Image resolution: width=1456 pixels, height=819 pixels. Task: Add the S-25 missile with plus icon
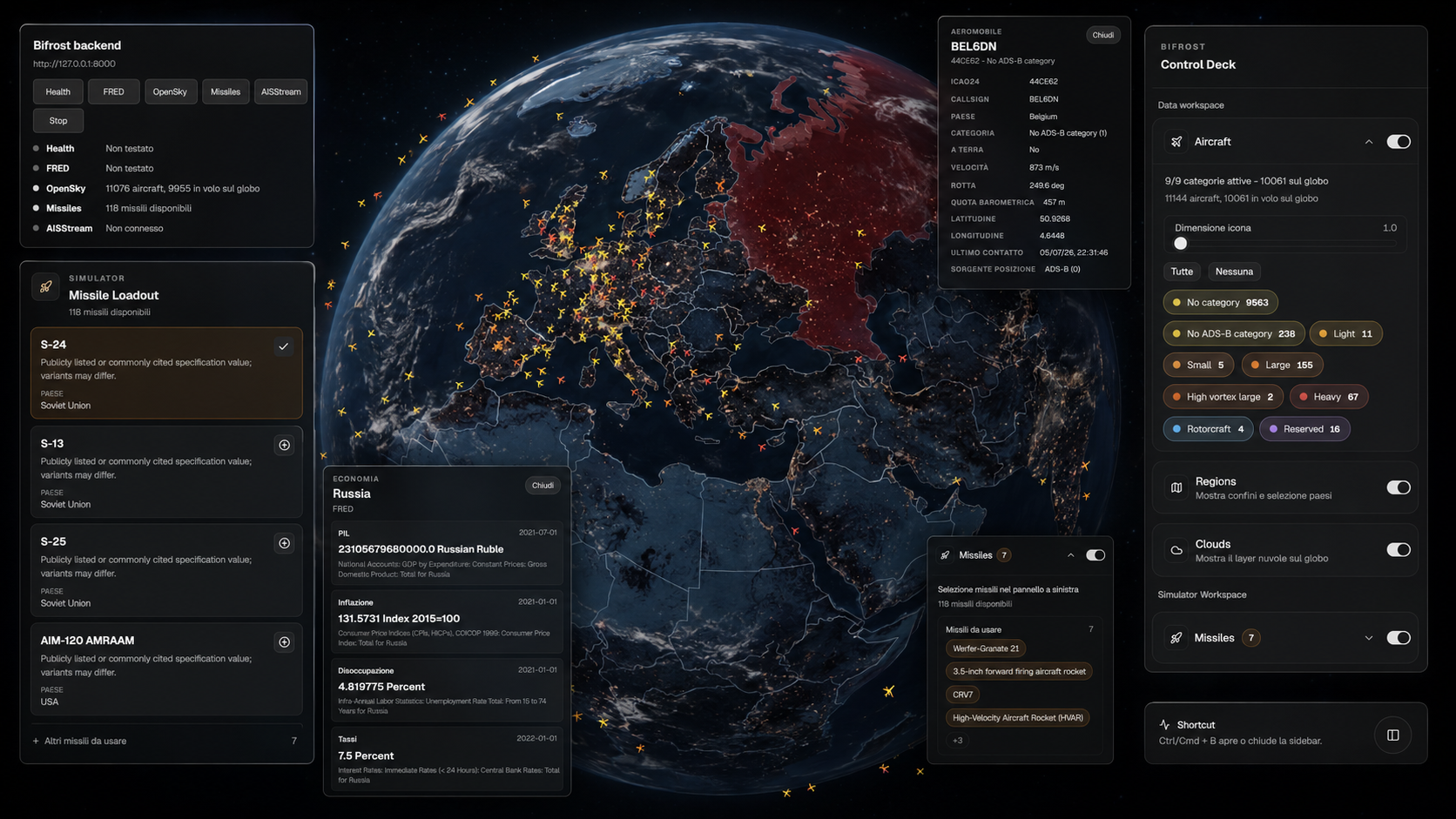tap(284, 543)
